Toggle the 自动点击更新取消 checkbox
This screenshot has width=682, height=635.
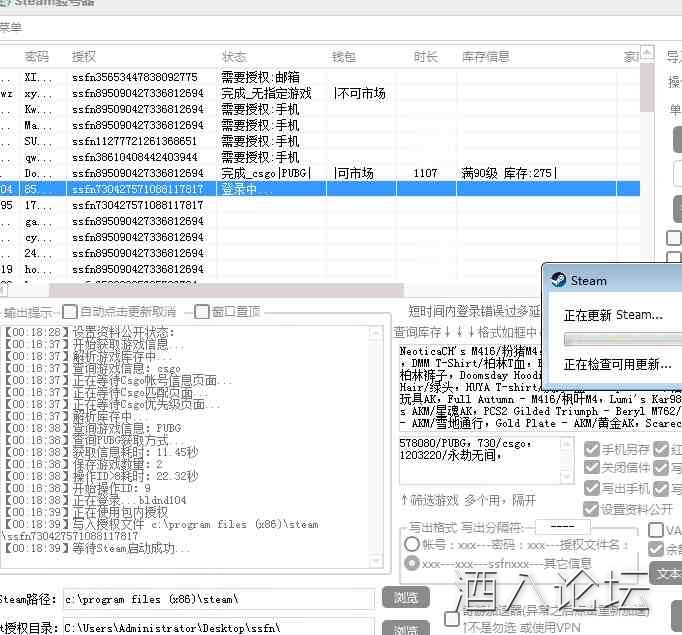70,312
